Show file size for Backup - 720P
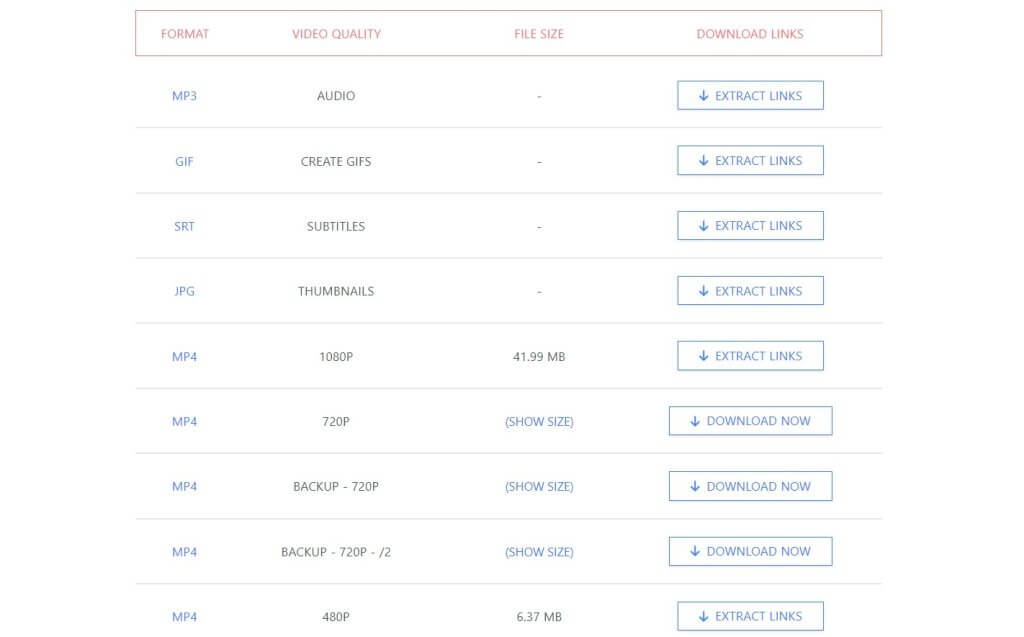 click(539, 487)
